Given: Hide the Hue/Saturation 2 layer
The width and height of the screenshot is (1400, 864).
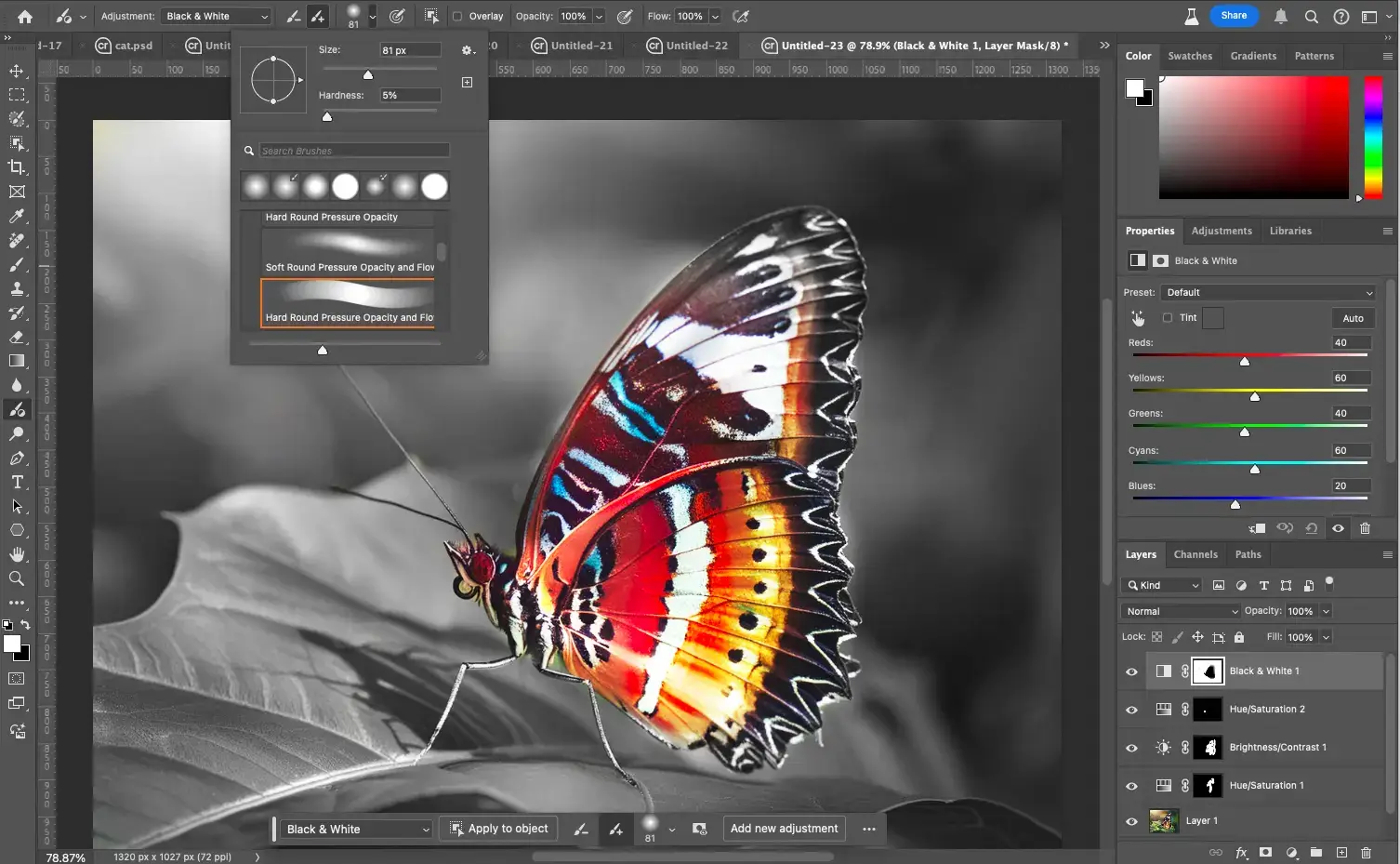Looking at the screenshot, I should click(x=1131, y=709).
